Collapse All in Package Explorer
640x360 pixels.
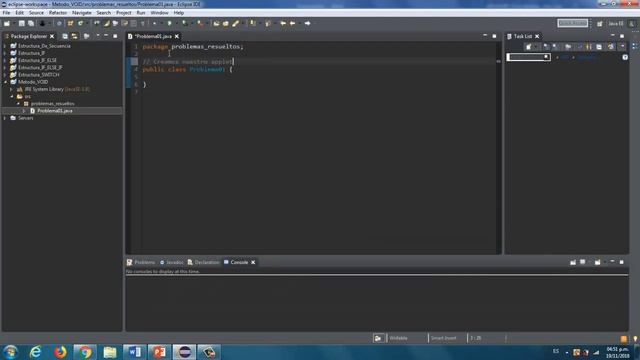click(x=65, y=36)
